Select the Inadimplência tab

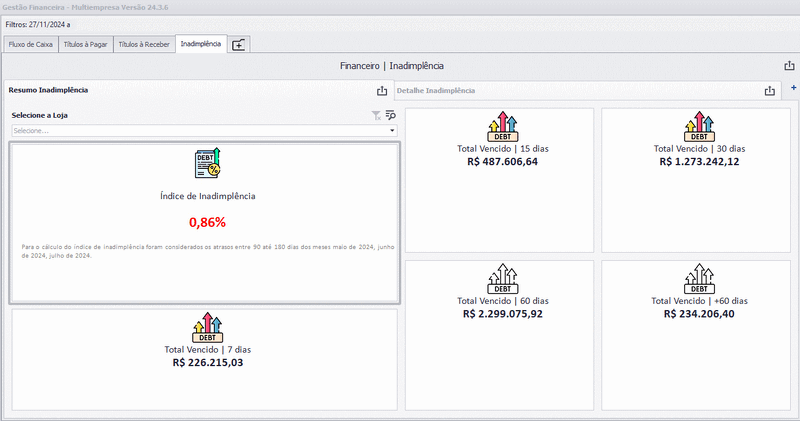click(x=201, y=44)
